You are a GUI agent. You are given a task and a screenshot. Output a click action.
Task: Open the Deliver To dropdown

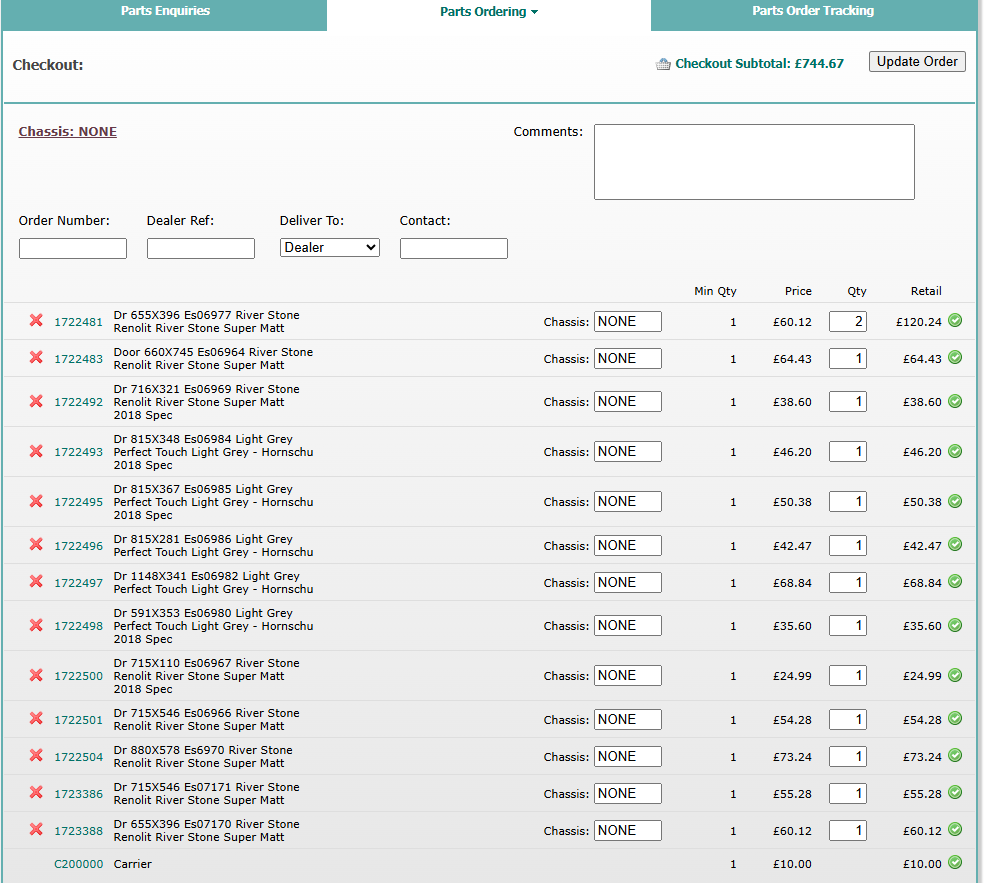point(329,247)
